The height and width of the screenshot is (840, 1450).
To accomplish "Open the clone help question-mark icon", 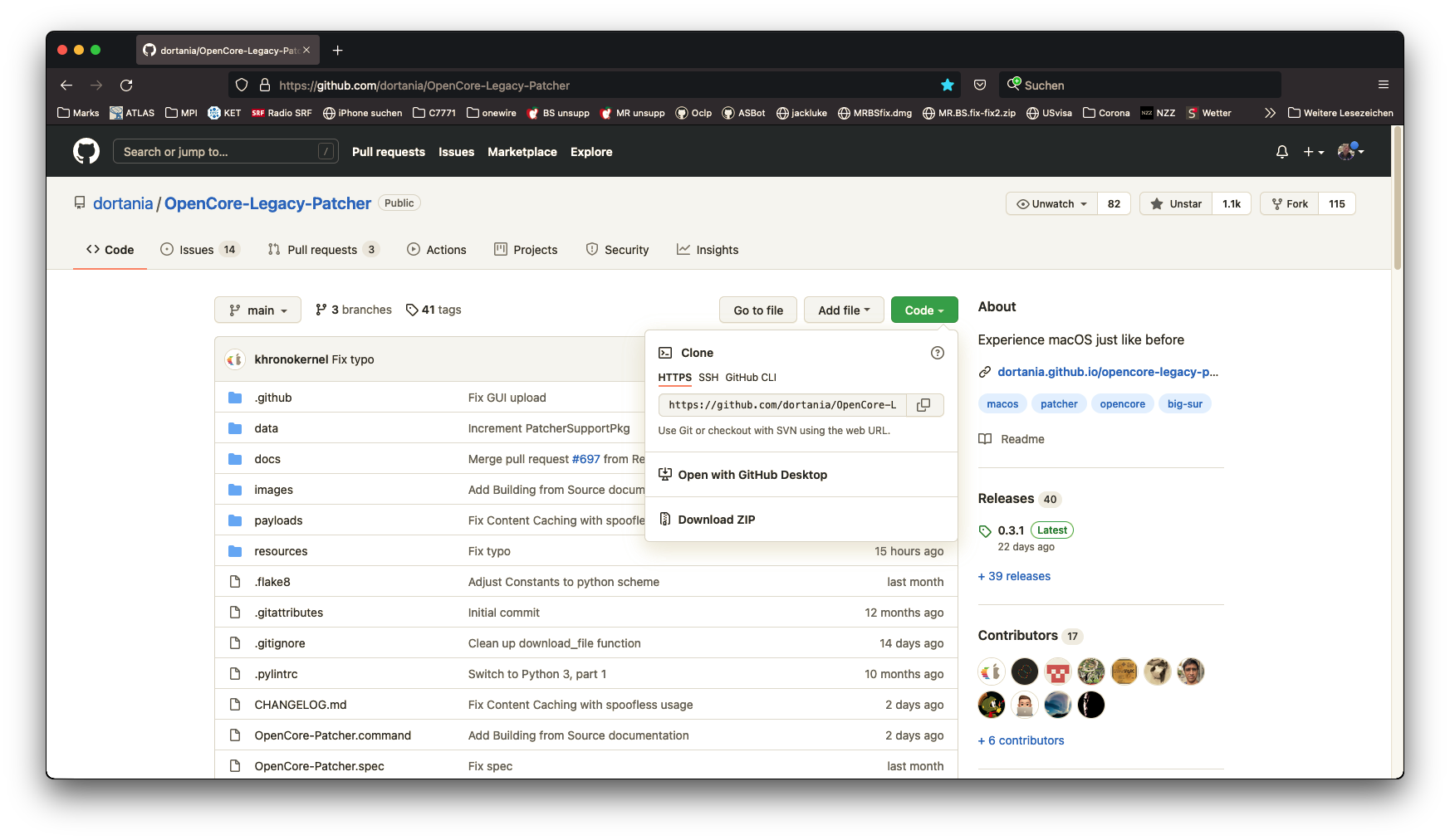I will [x=938, y=353].
